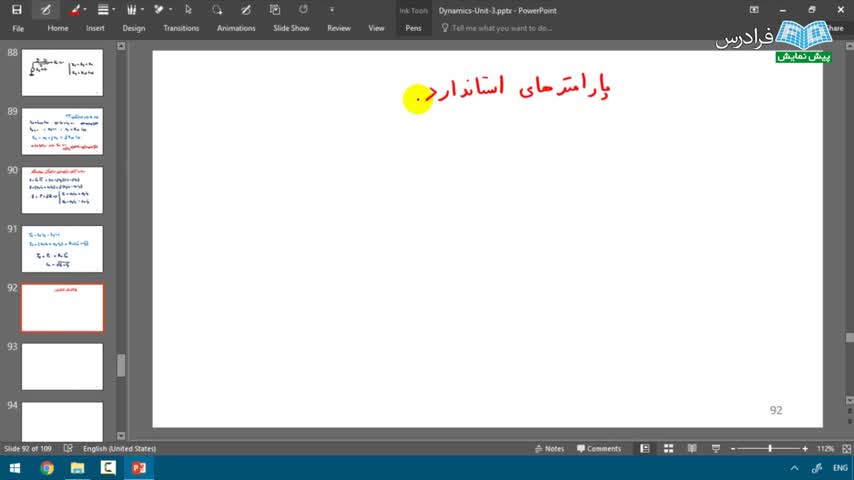Show hidden system tray icons chevron
The image size is (854, 480).
795,468
